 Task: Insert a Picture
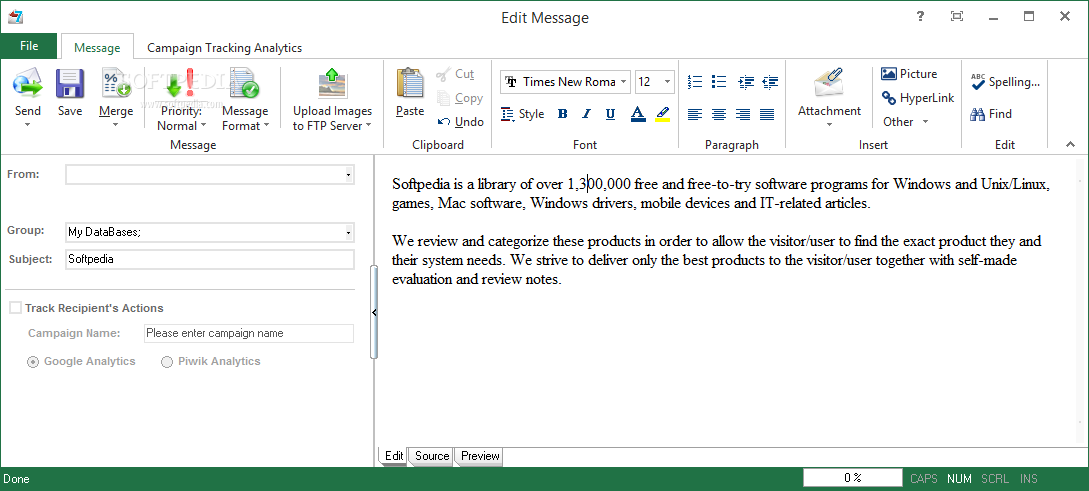click(x=909, y=74)
